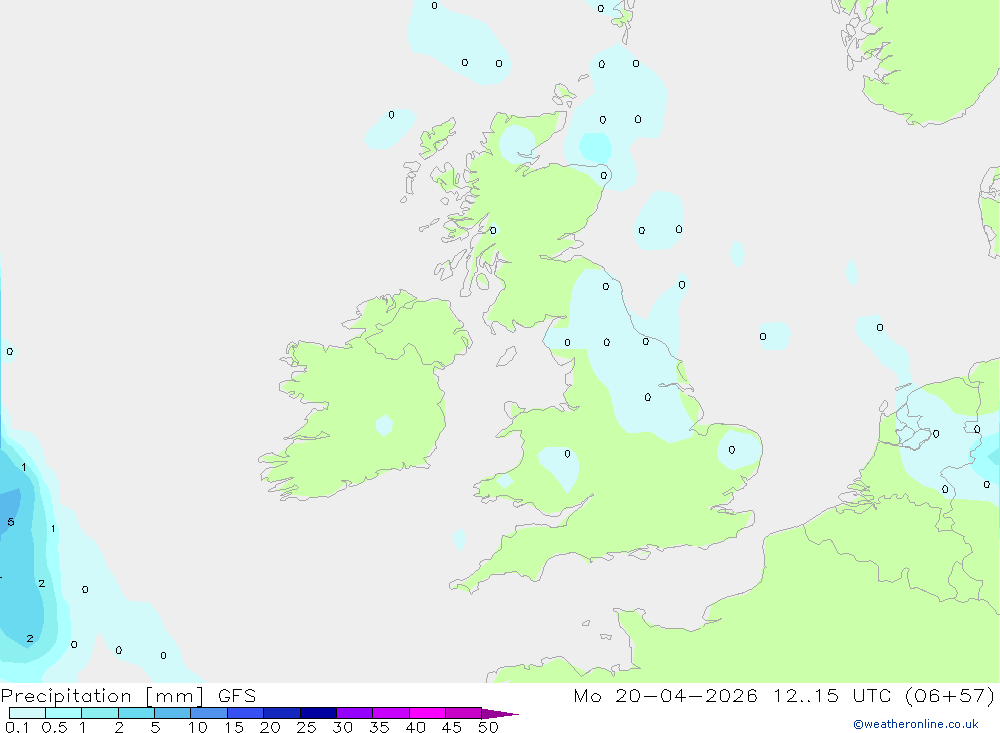Click the 35–40 mm purple legend swatch
1000x733 pixels.
(391, 713)
